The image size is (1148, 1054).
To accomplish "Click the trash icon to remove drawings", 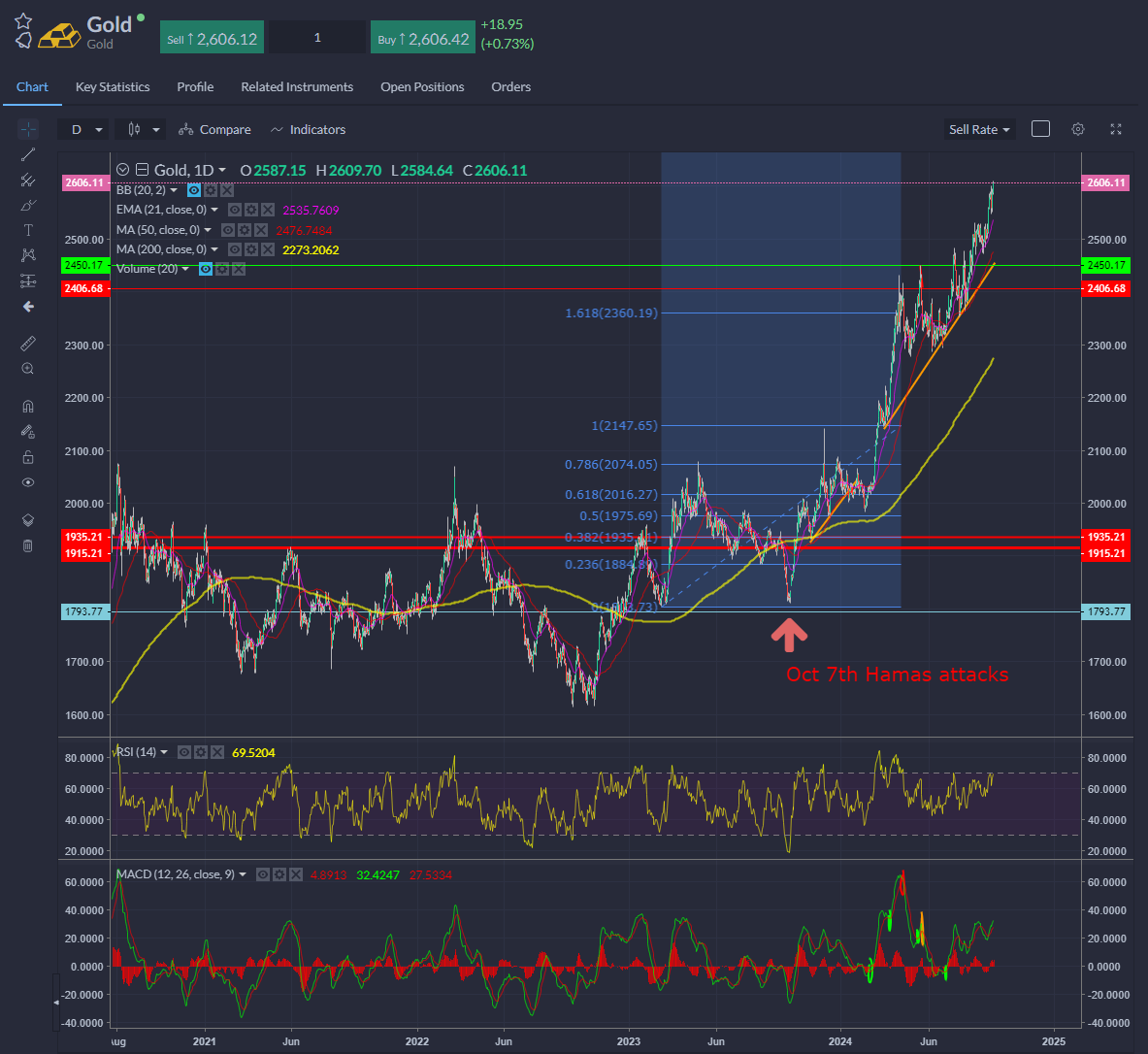I will coord(28,545).
